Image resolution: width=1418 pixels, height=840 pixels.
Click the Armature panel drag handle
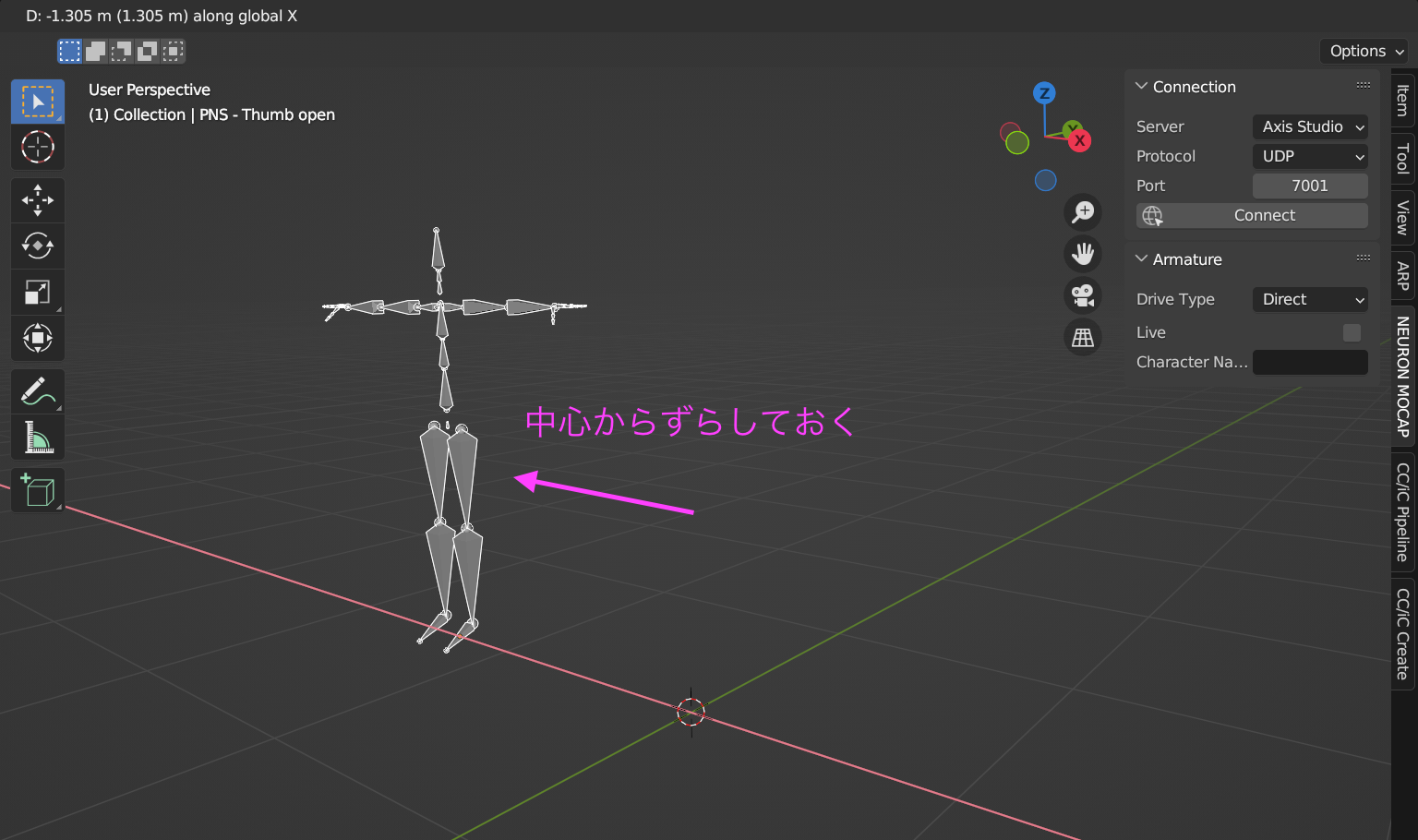click(1364, 258)
